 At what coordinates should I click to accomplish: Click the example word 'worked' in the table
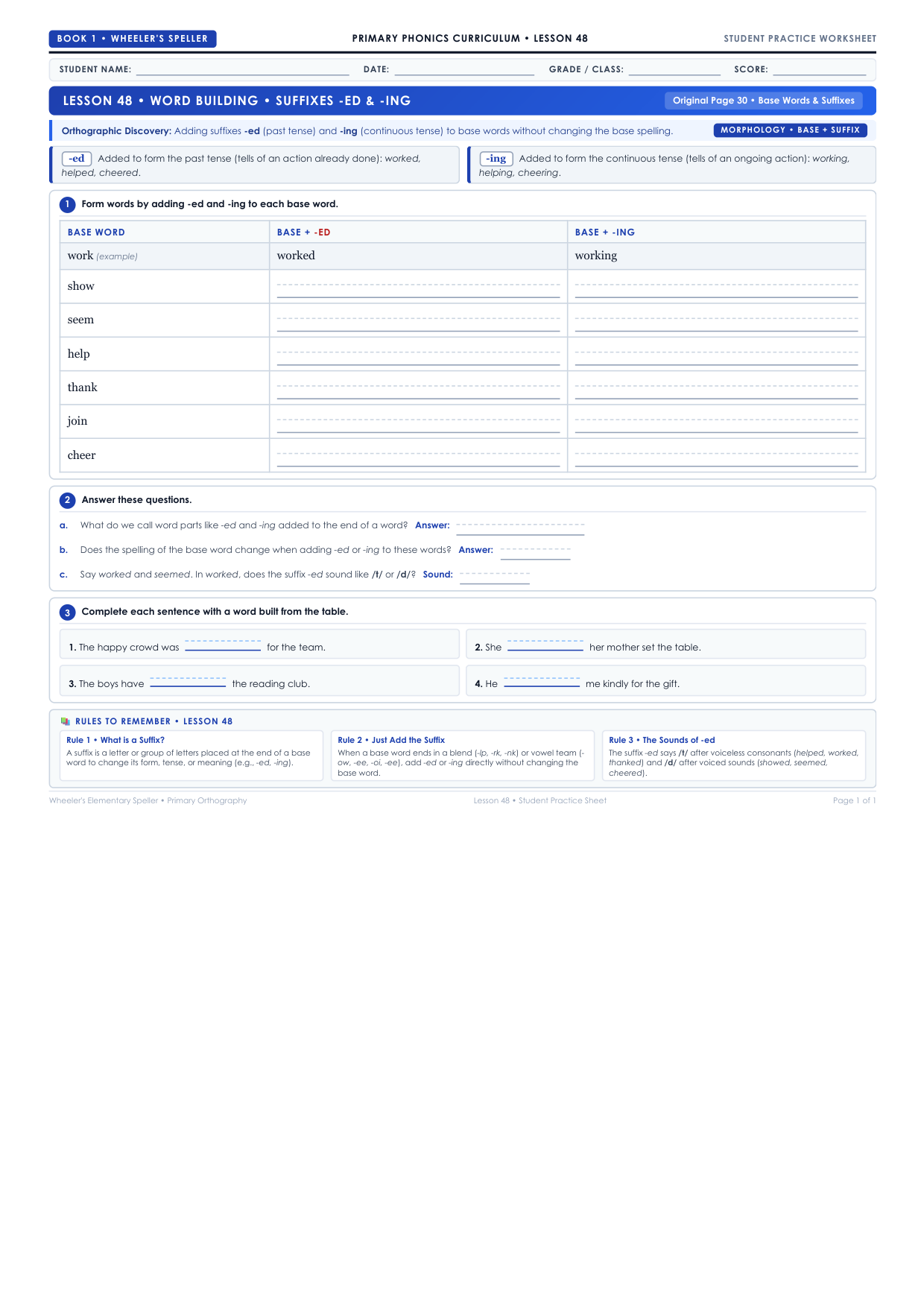pos(296,256)
